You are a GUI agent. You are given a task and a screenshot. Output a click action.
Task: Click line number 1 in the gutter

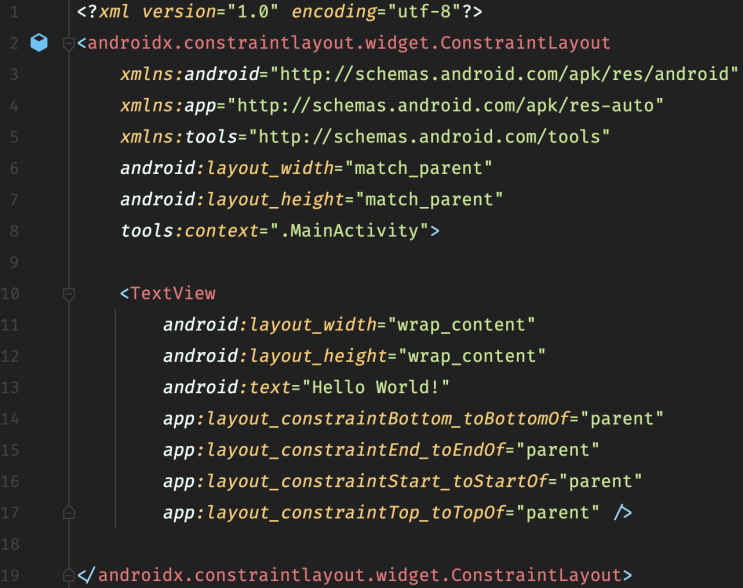click(14, 12)
